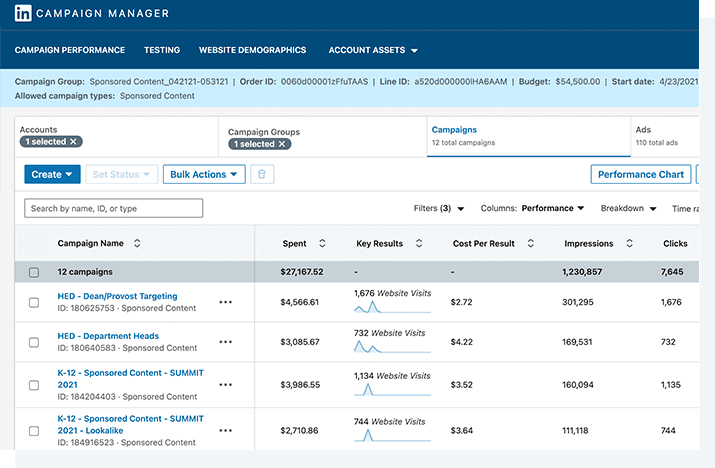Click spent amount $4,566.61

[300, 302]
